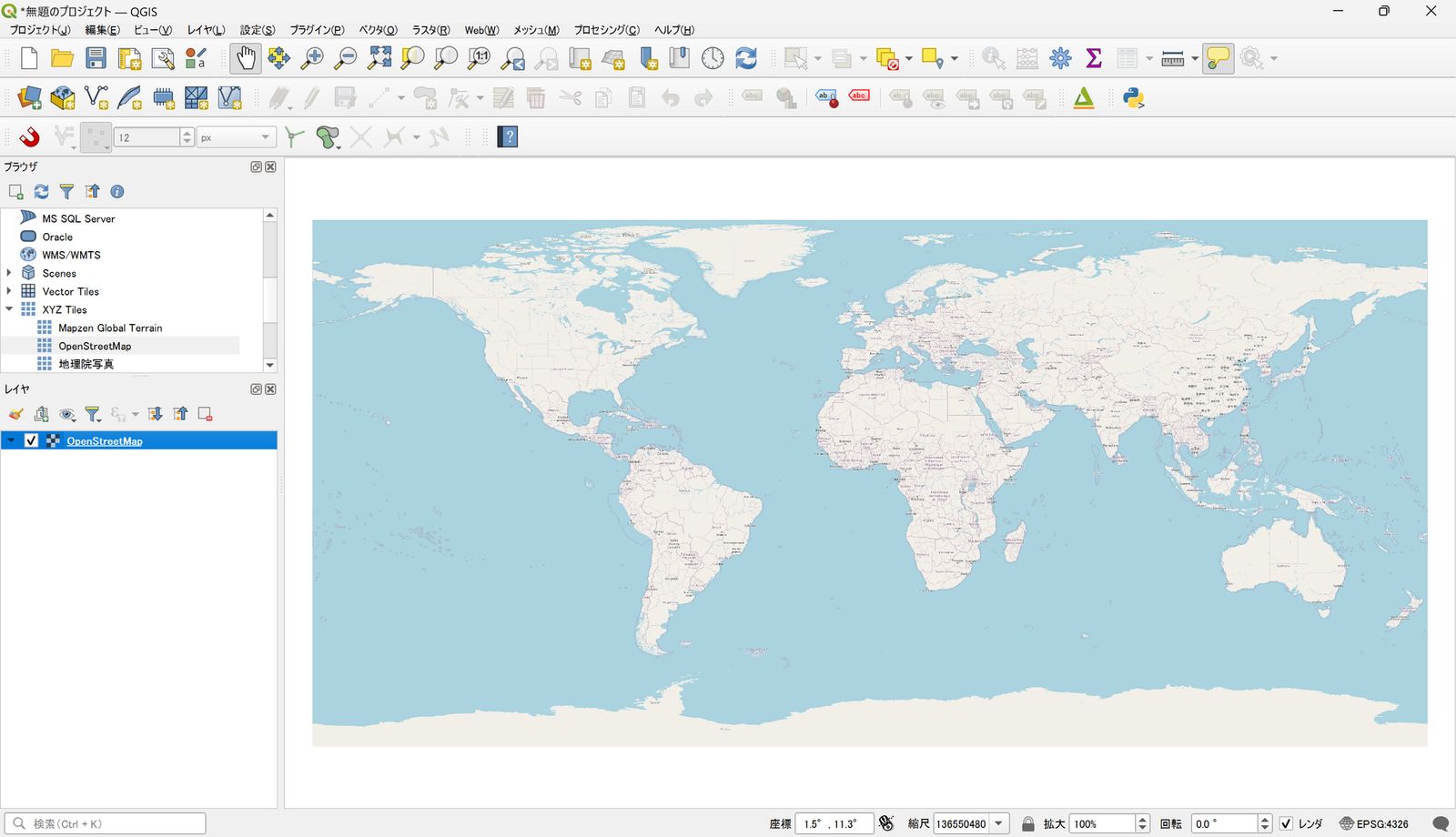
Task: Click the Temporal Controller clock icon
Action: [713, 58]
